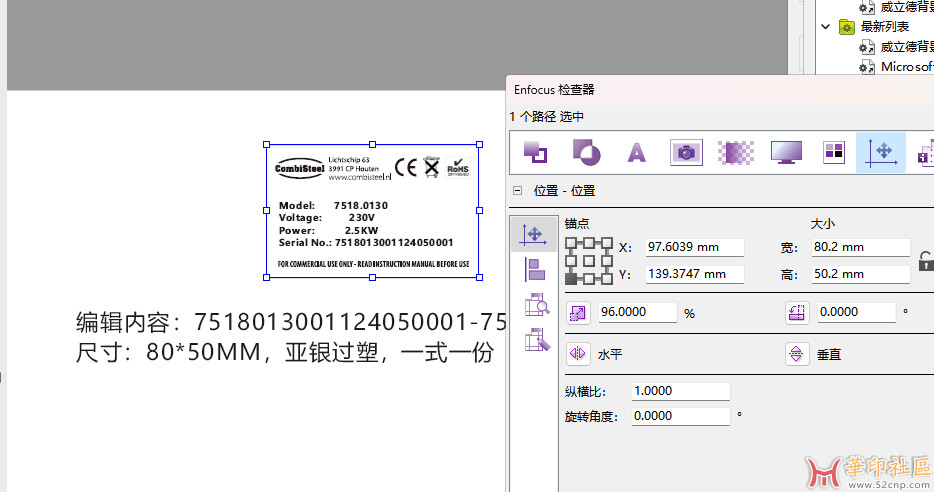Flip the selection horizontally (水平 icon)
Image resolution: width=934 pixels, height=492 pixels.
pyautogui.click(x=578, y=354)
